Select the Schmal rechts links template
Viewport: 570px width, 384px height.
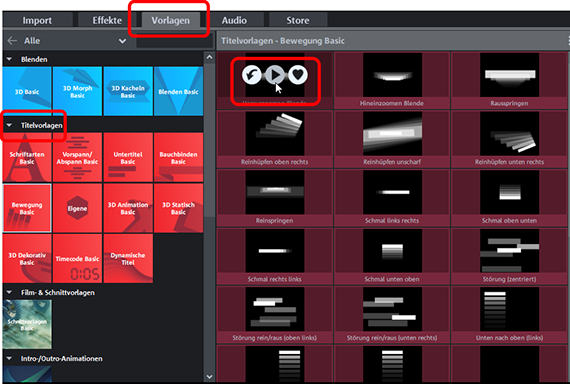coord(274,256)
